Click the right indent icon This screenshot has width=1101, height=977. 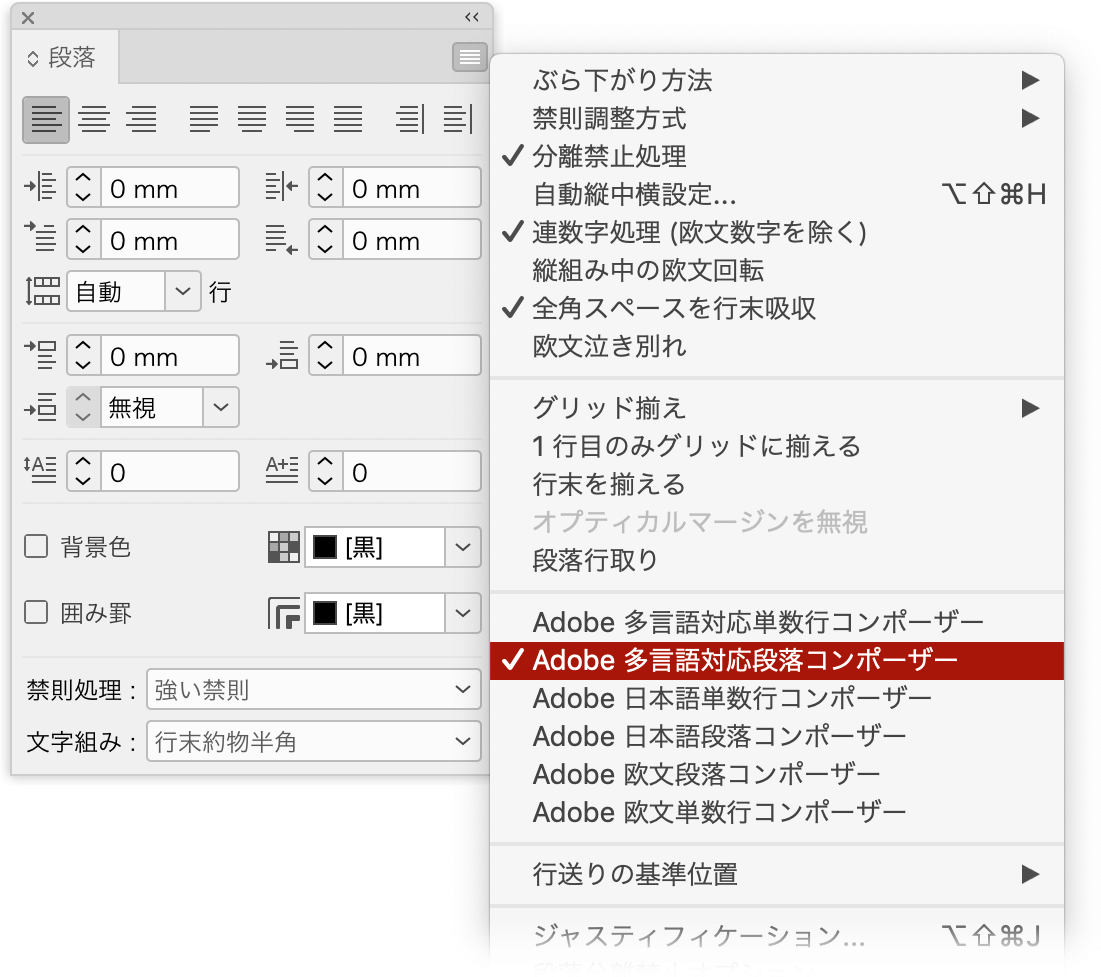(282, 187)
